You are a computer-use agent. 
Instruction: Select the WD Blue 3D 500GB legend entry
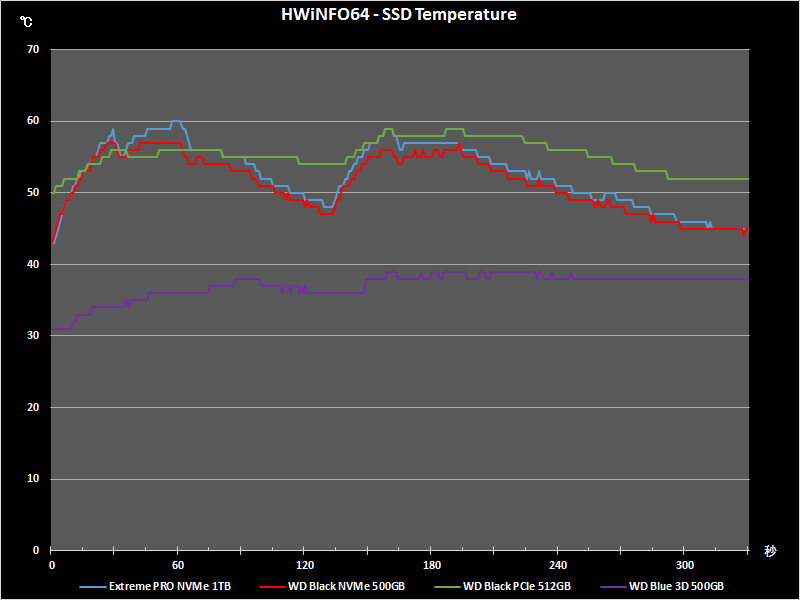662,586
